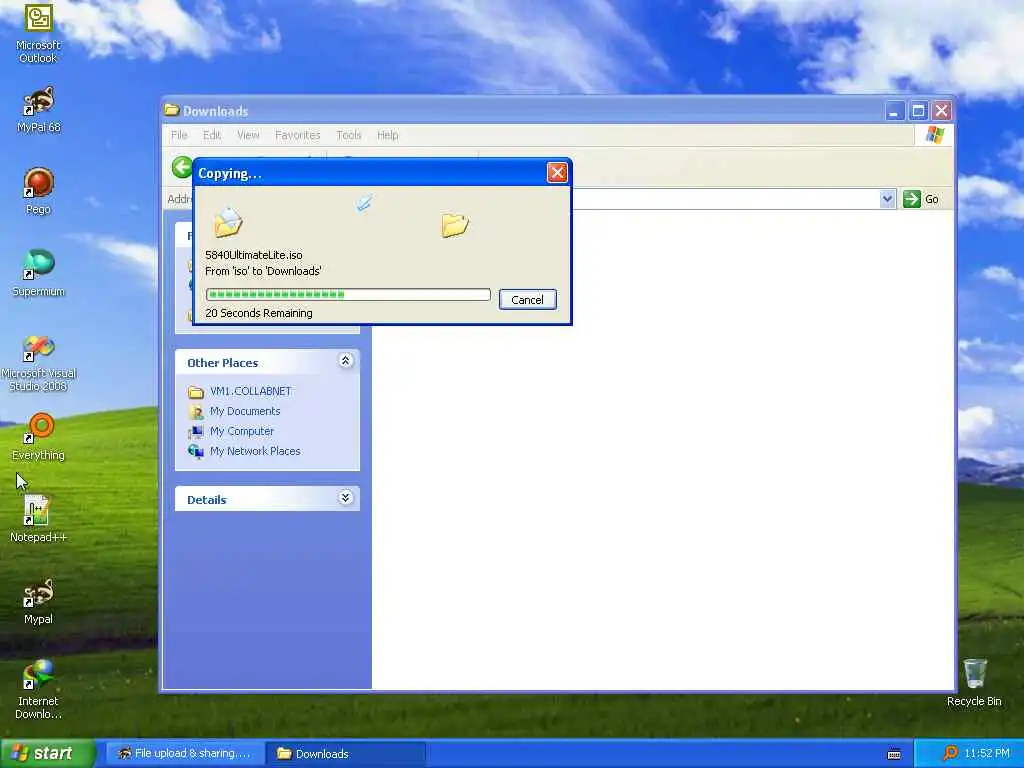This screenshot has height=768, width=1024.
Task: Click the keyboard icon in system tray
Action: click(x=894, y=754)
